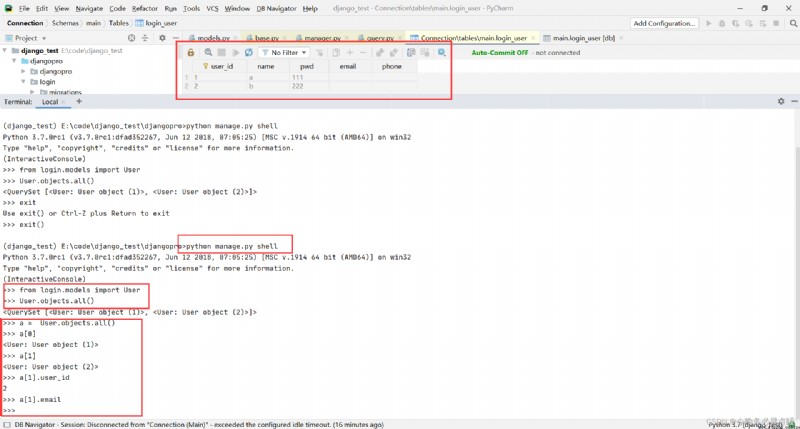Click the export data icon in table toolbar

click(x=380, y=53)
